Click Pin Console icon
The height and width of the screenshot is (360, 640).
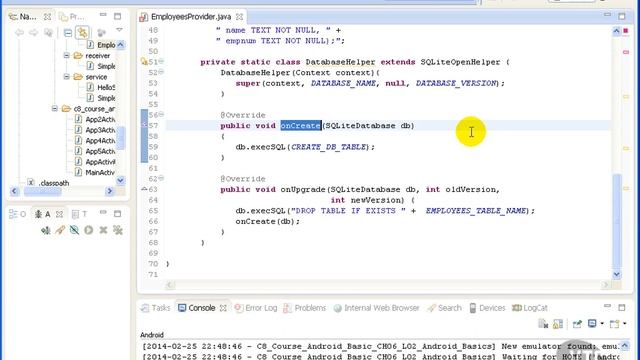pos(577,324)
